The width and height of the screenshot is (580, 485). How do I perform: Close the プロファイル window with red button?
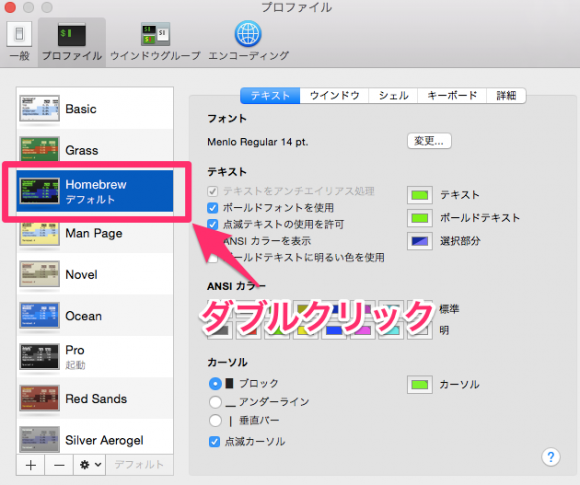click(10, 7)
